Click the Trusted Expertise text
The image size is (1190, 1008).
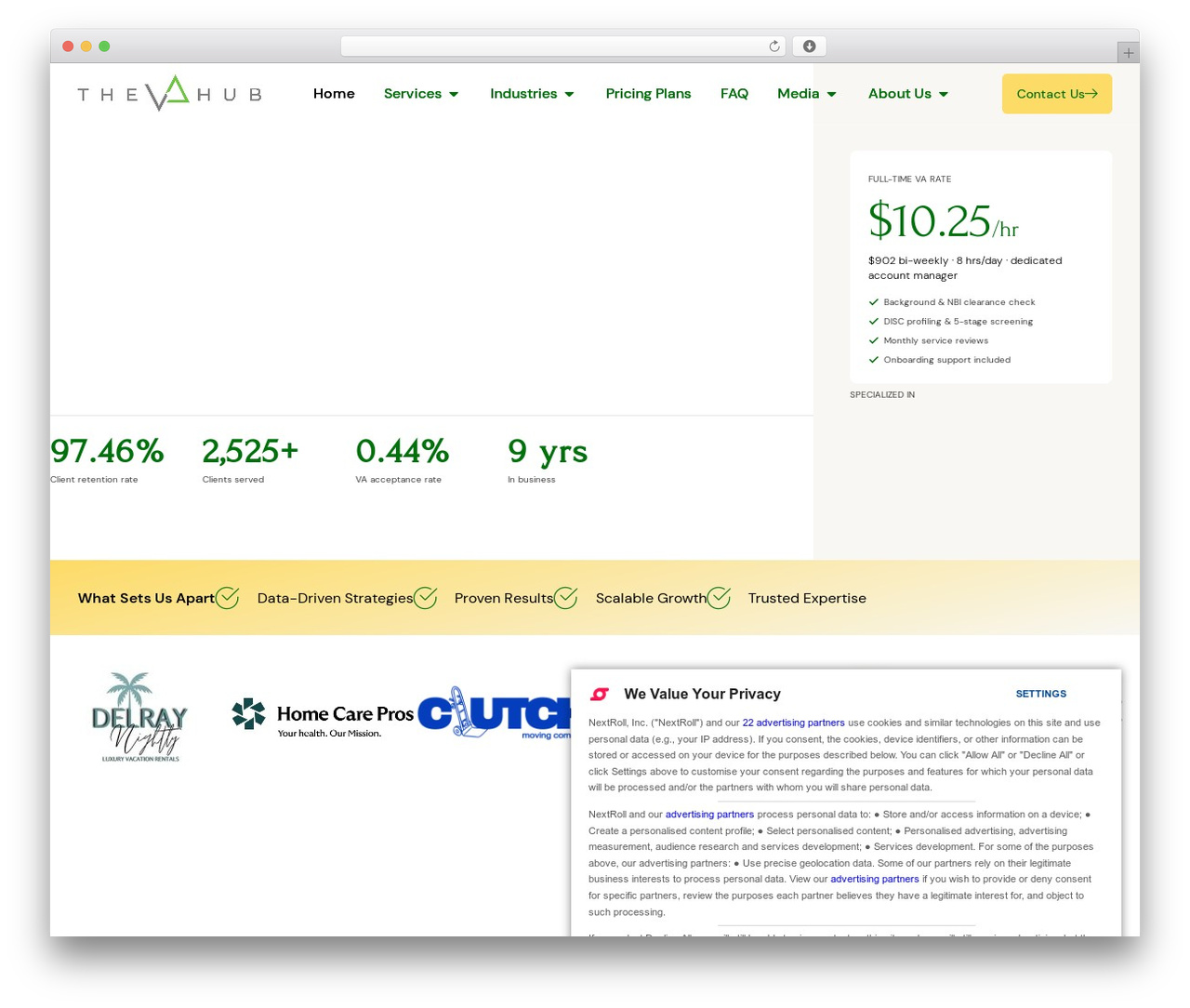coord(807,598)
